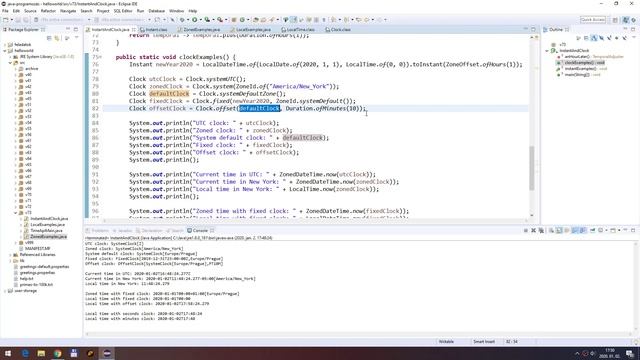Collapse the v73 package node

click(16, 213)
